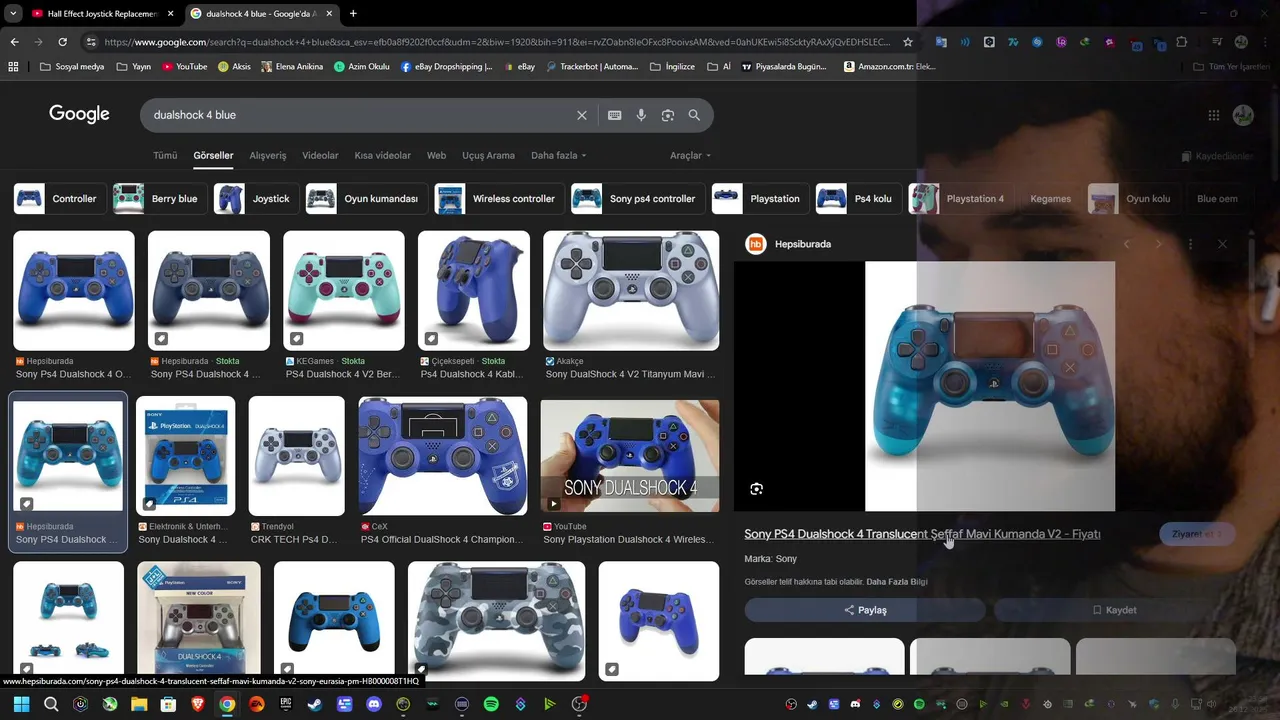Viewport: 1280px width, 720px height.
Task: Click into the dualshock 4 blue search field
Action: coord(360,115)
